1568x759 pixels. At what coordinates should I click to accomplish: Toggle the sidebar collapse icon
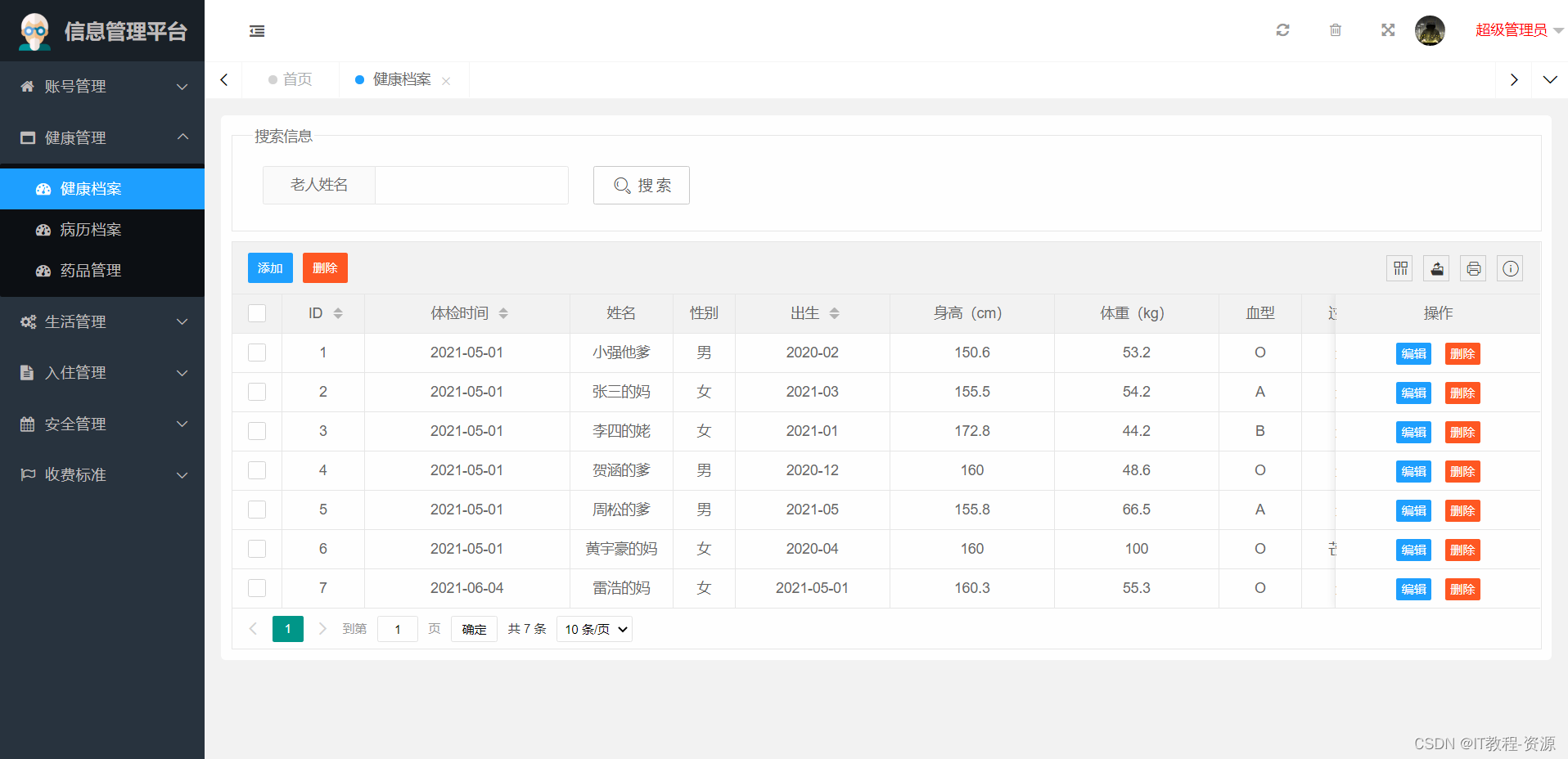pos(257,31)
